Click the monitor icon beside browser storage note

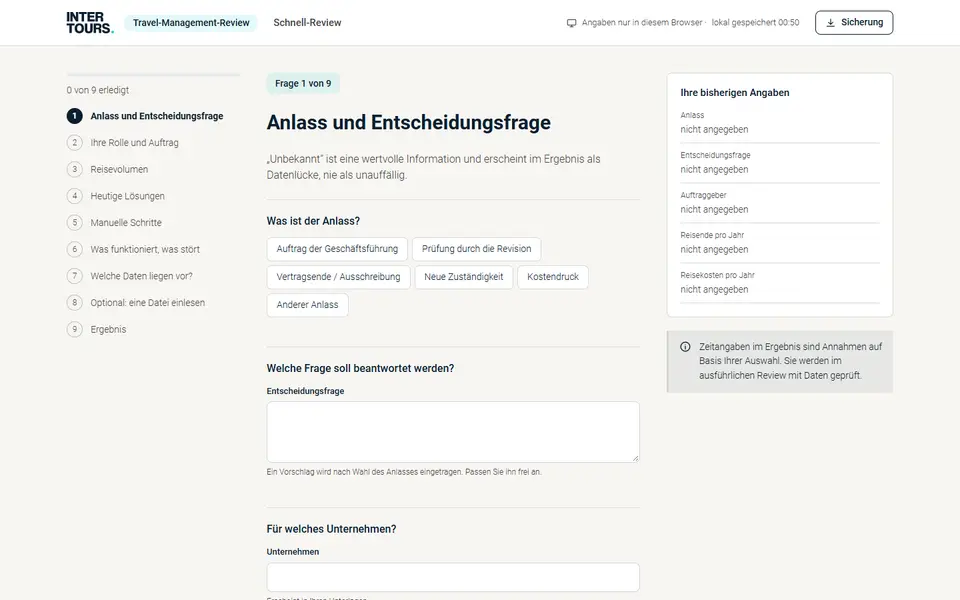point(571,23)
